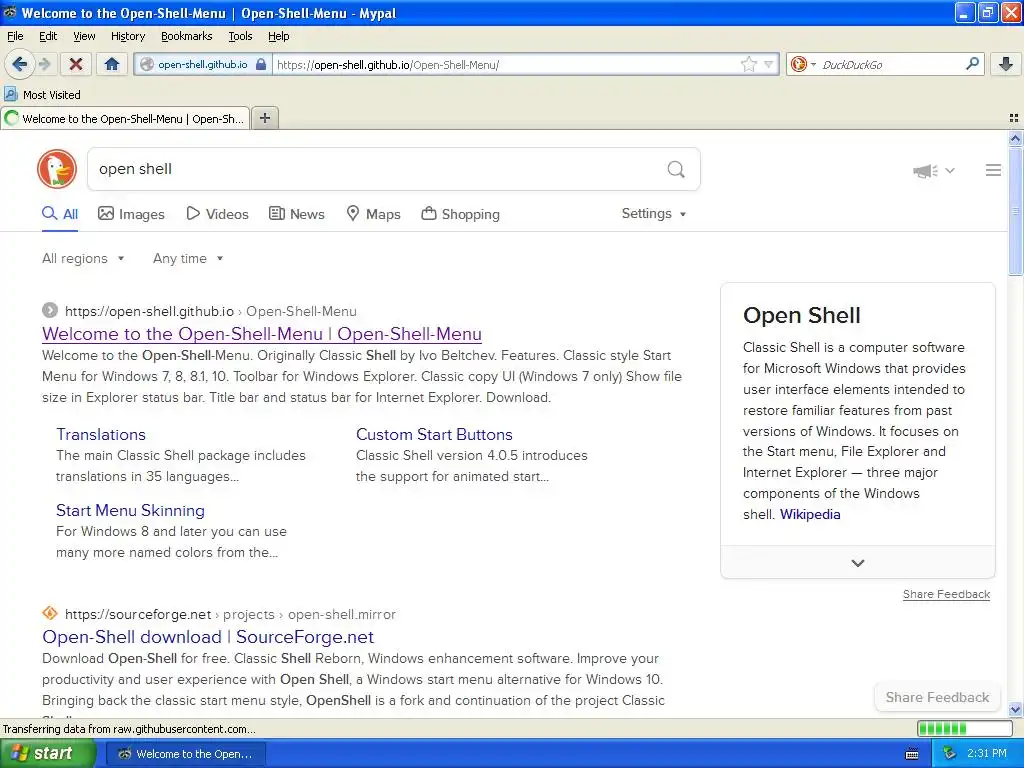Image resolution: width=1024 pixels, height=768 pixels.
Task: List all tabs using the grid icon
Action: tap(1014, 118)
